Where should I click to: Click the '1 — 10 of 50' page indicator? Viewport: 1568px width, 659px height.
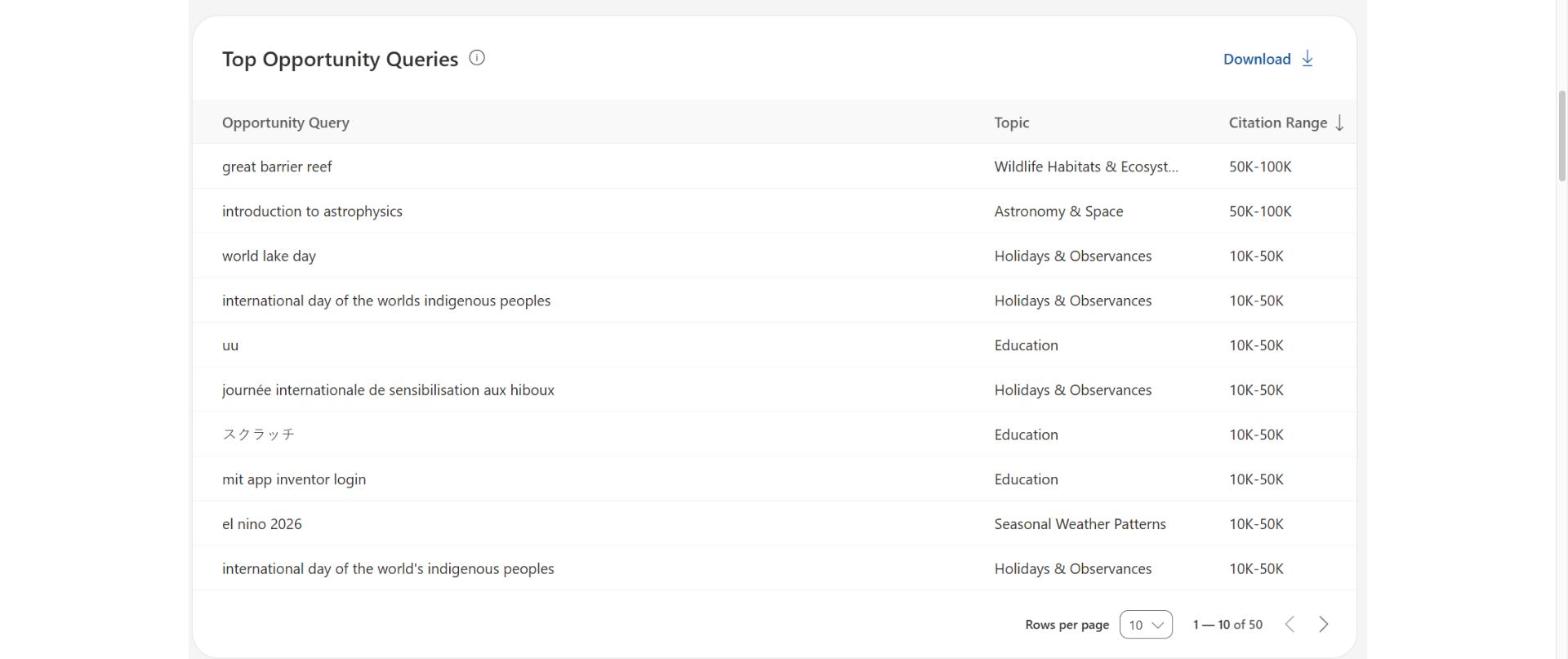tap(1227, 624)
